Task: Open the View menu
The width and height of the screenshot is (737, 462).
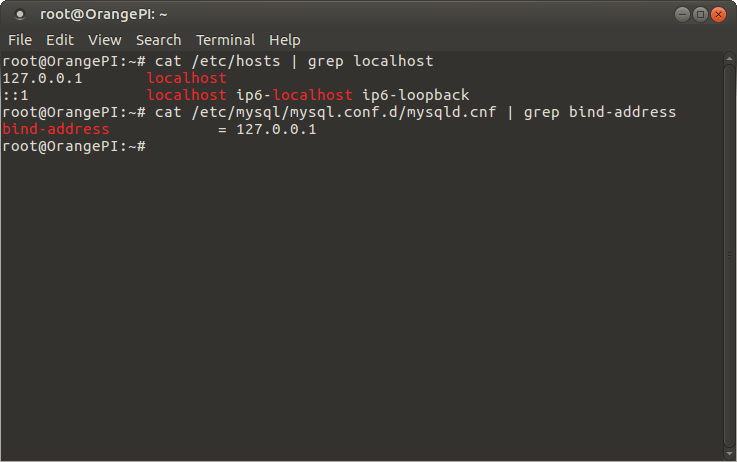Action: pyautogui.click(x=105, y=40)
